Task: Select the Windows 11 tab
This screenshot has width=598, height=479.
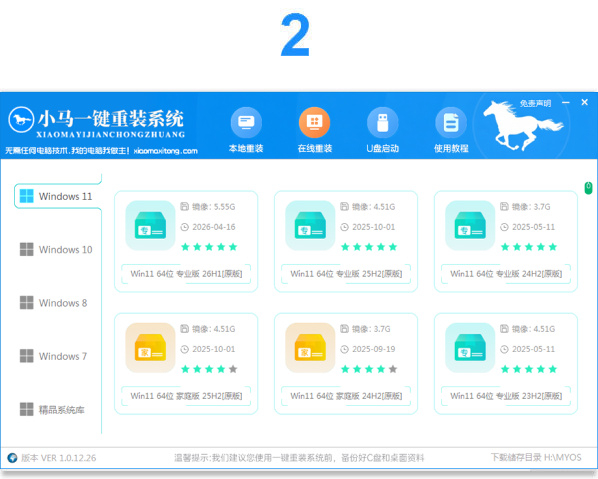Action: click(58, 196)
